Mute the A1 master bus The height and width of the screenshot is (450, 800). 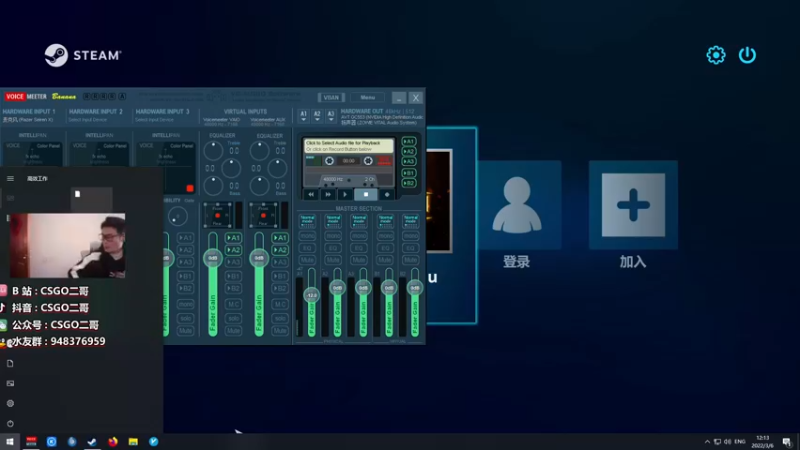tap(307, 260)
